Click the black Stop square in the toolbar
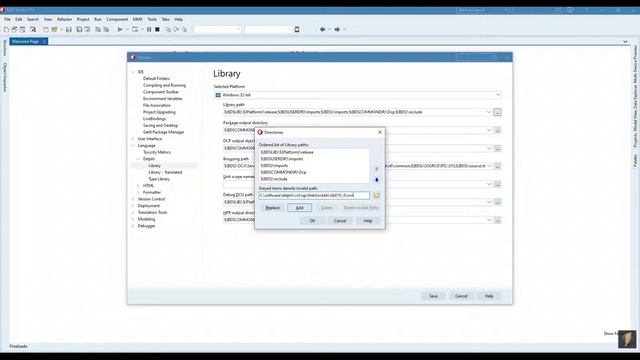Screen dimensions: 640x360 pos(157,29)
